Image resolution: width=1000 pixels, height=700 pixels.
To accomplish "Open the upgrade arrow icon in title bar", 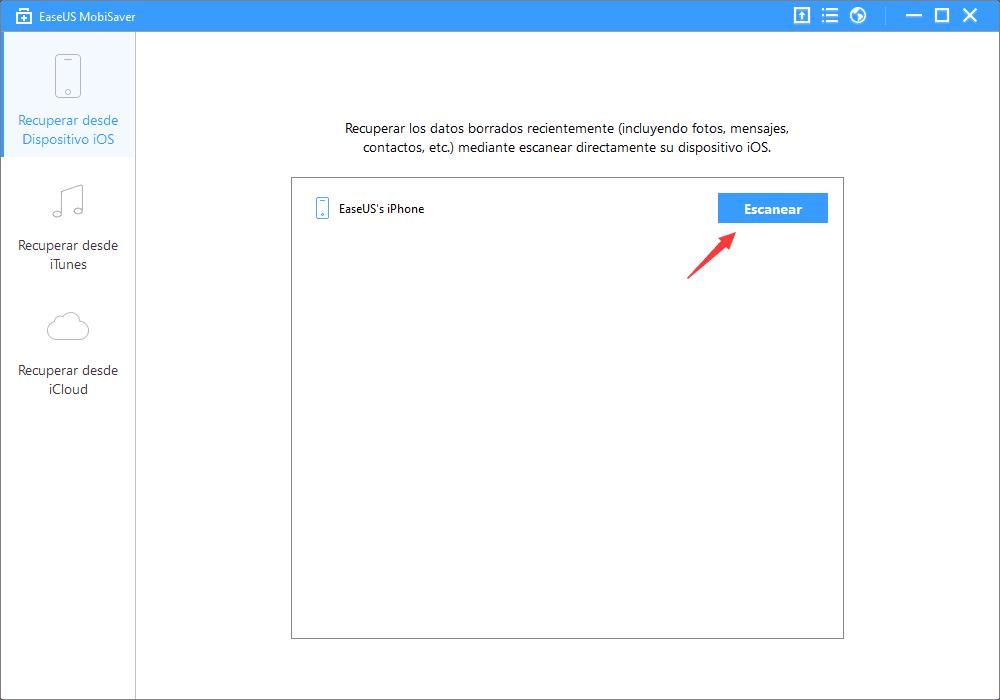I will coord(801,15).
